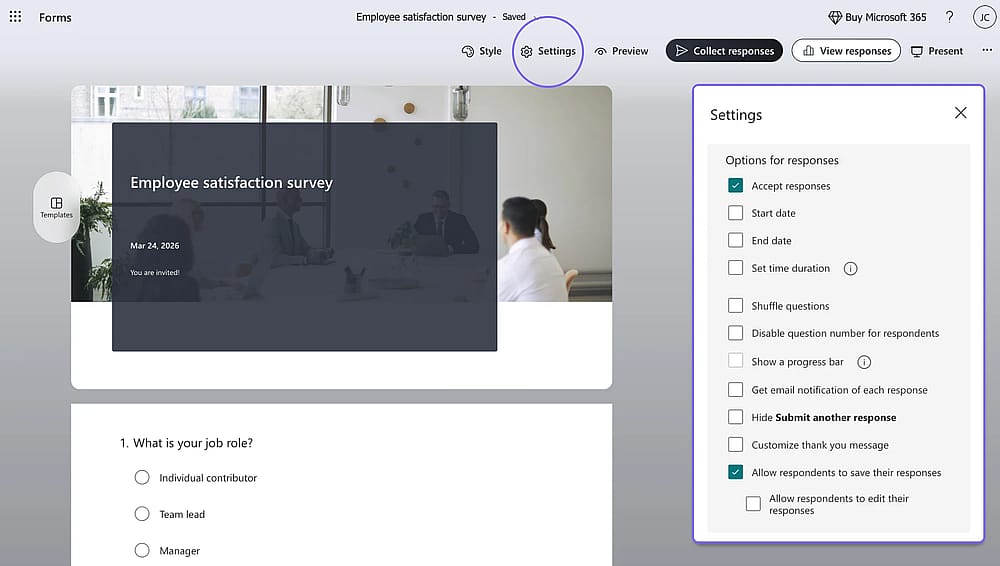This screenshot has width=1000, height=566.
Task: Open the Settings gear option
Action: (x=548, y=51)
